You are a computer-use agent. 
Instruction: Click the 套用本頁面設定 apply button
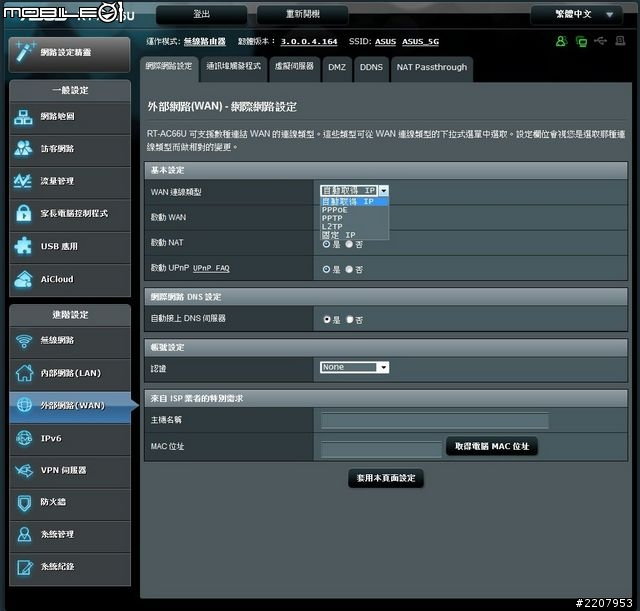[x=386, y=478]
